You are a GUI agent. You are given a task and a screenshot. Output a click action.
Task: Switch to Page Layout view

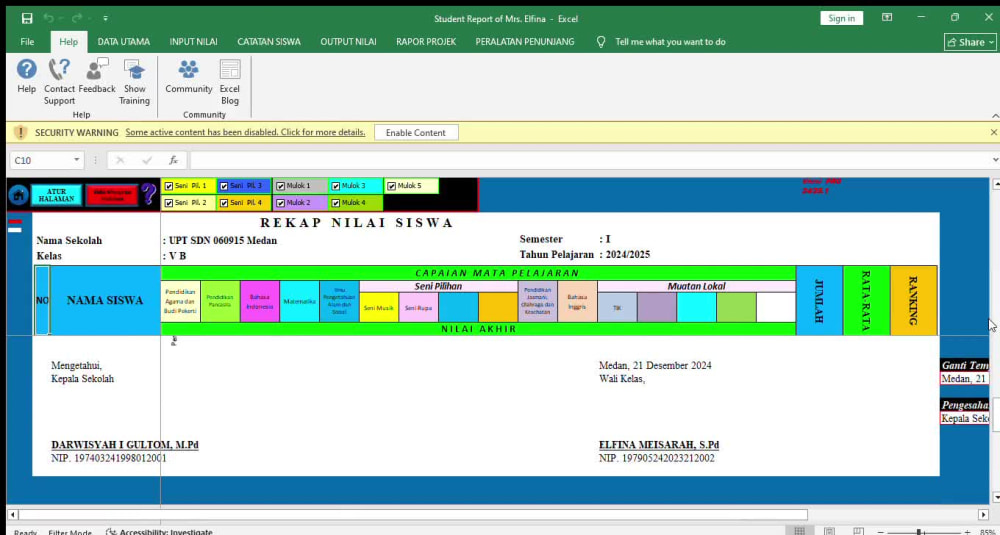click(829, 531)
